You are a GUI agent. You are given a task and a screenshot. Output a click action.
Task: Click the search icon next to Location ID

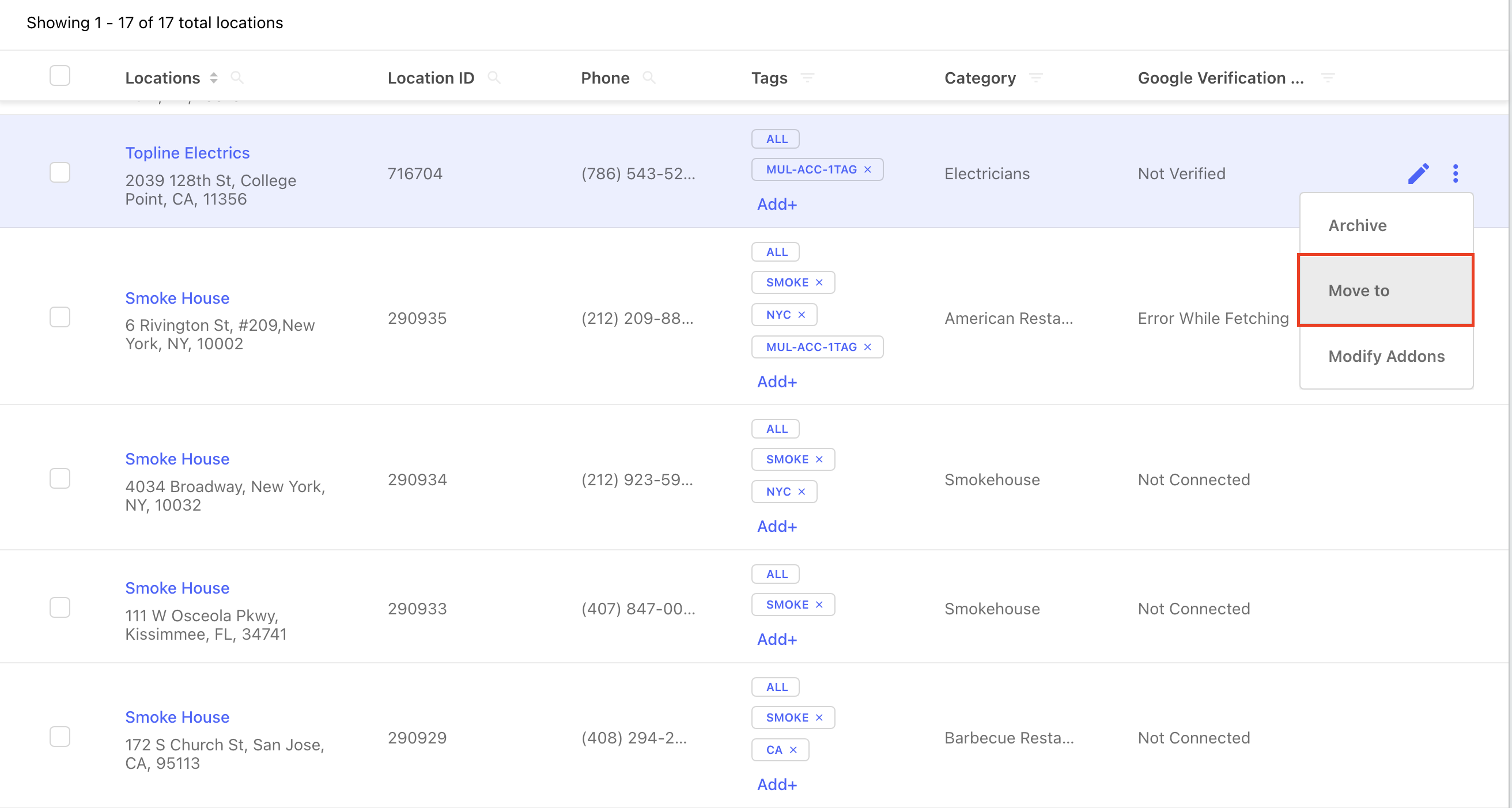[494, 77]
